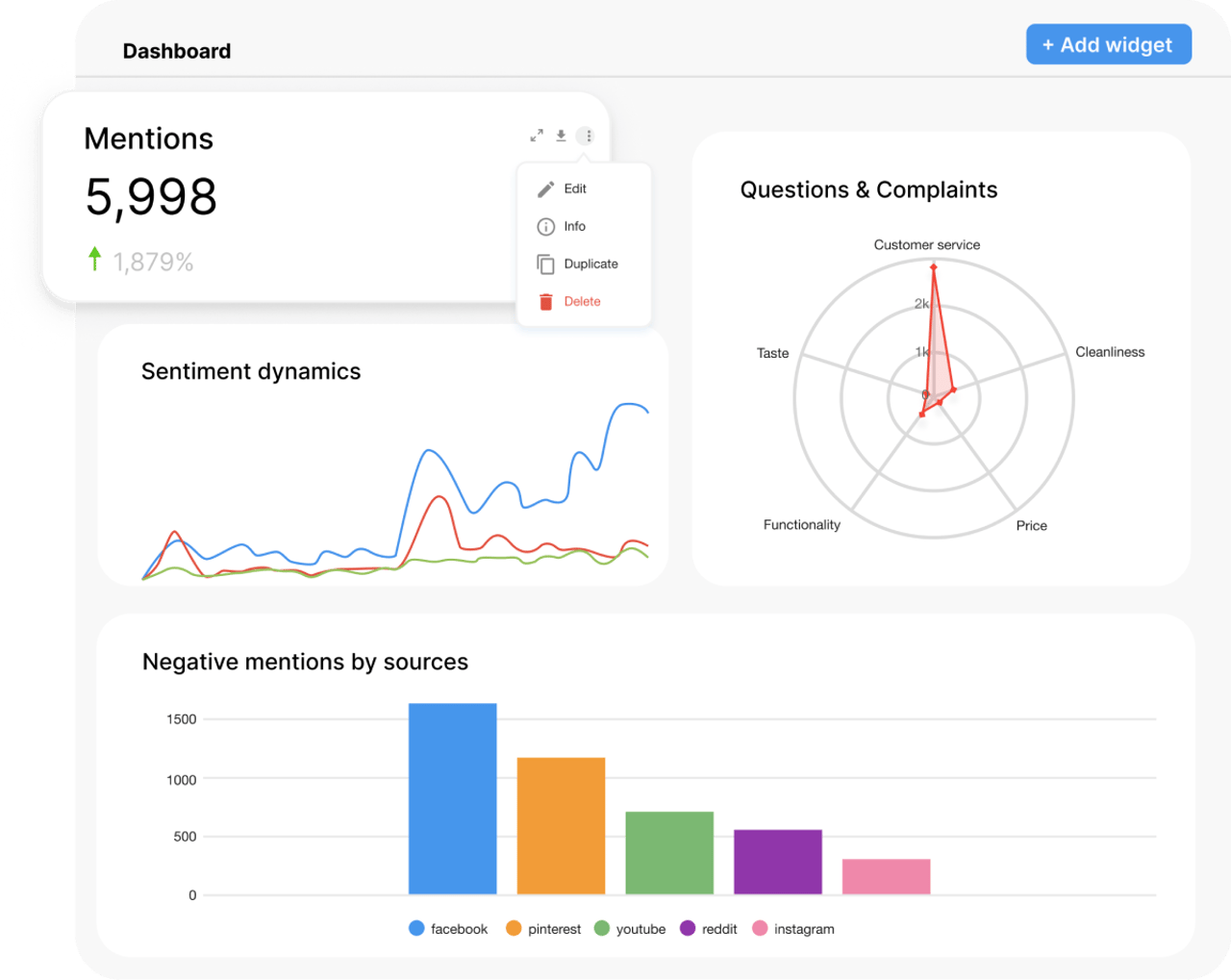Download the Mentions widget data
Screen dimensions: 1231x980
[561, 136]
